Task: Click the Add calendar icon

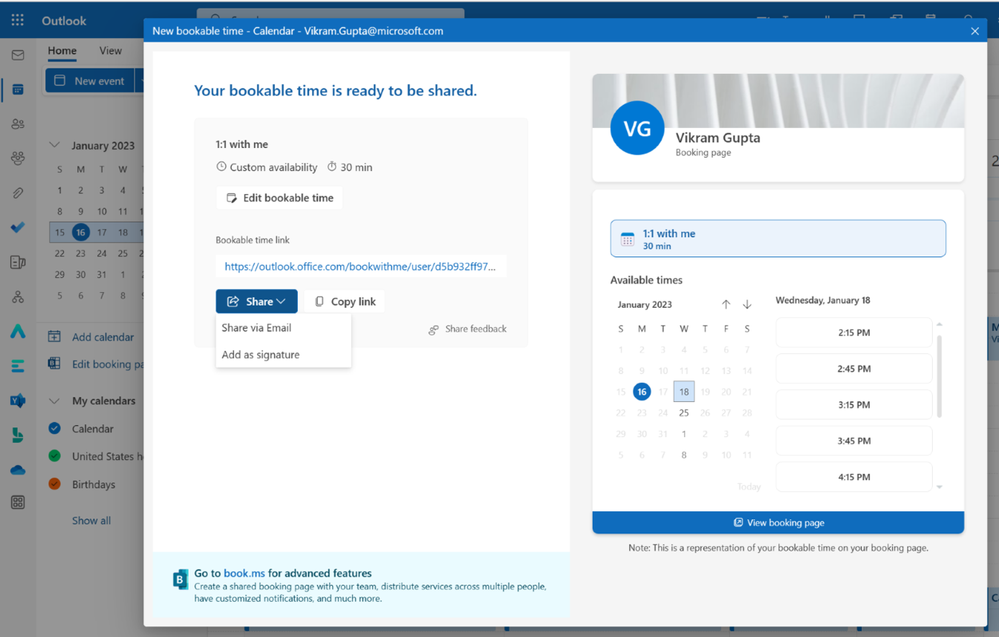Action: point(55,336)
